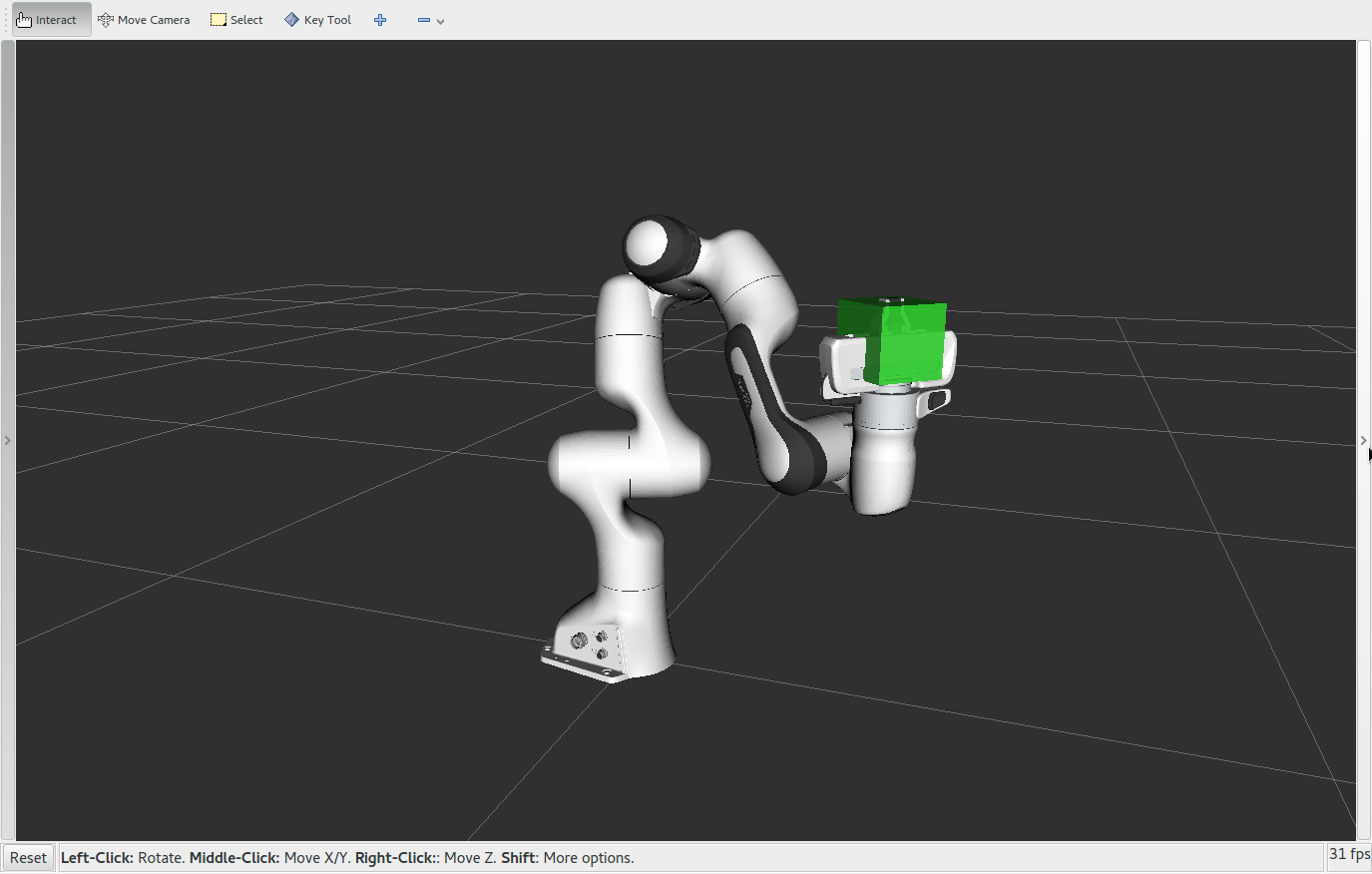This screenshot has height=874, width=1372.
Task: Activate the Interact tool
Action: click(x=47, y=20)
